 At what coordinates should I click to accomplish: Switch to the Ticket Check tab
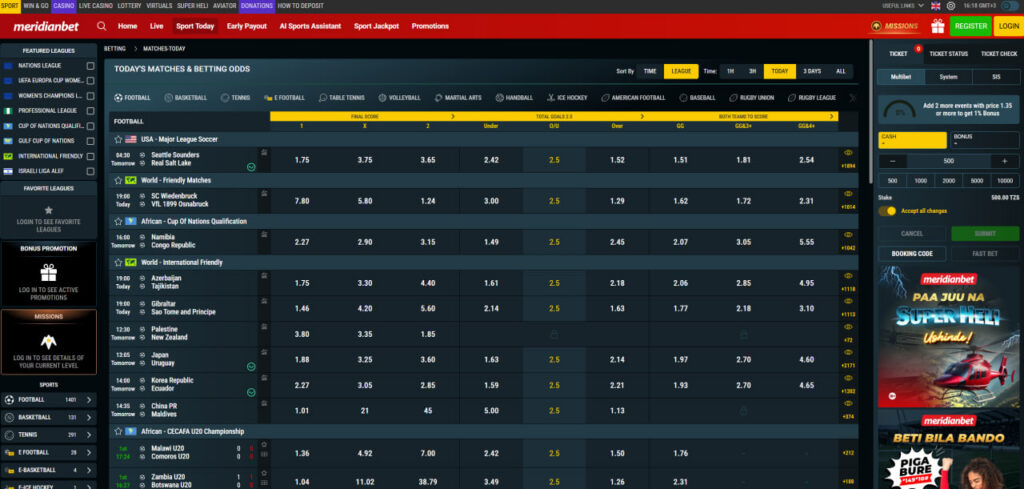tap(999, 54)
